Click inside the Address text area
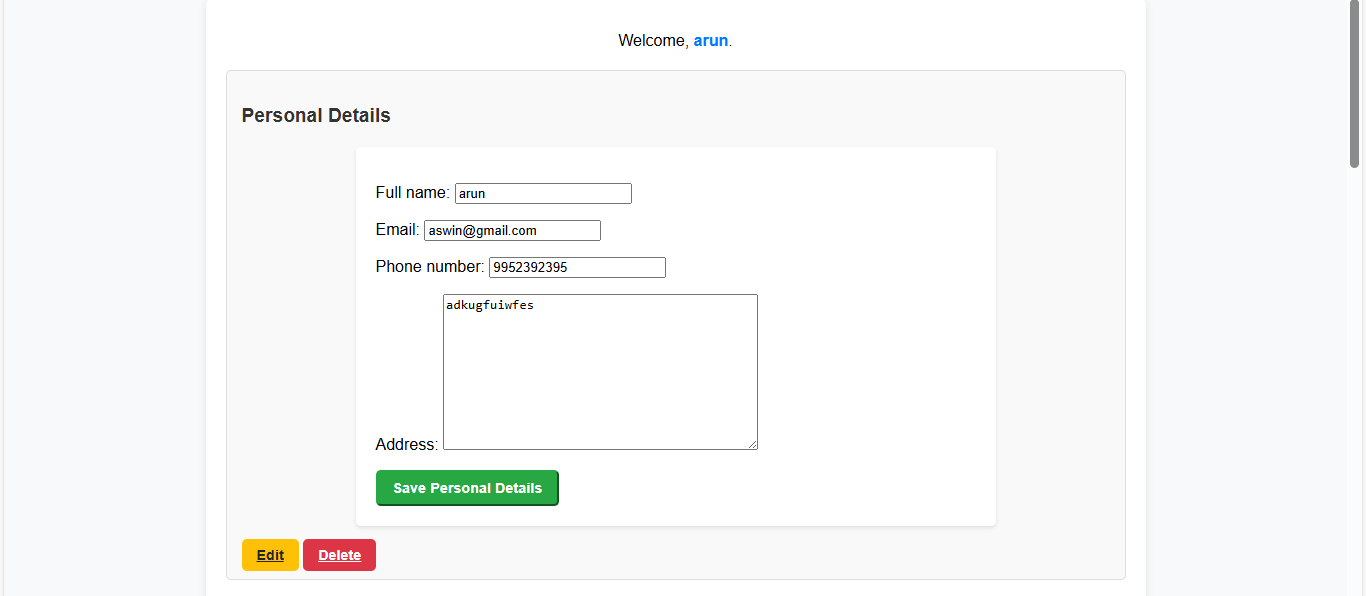This screenshot has height=596, width=1366. 600,372
